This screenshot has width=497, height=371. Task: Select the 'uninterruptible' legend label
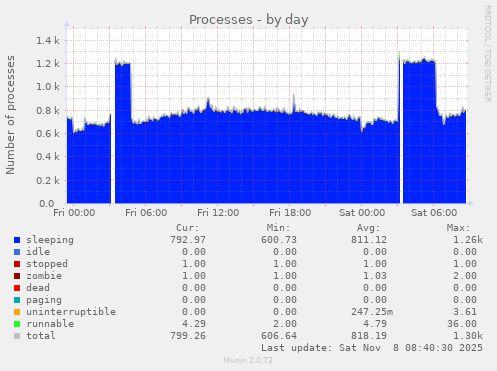click(71, 312)
